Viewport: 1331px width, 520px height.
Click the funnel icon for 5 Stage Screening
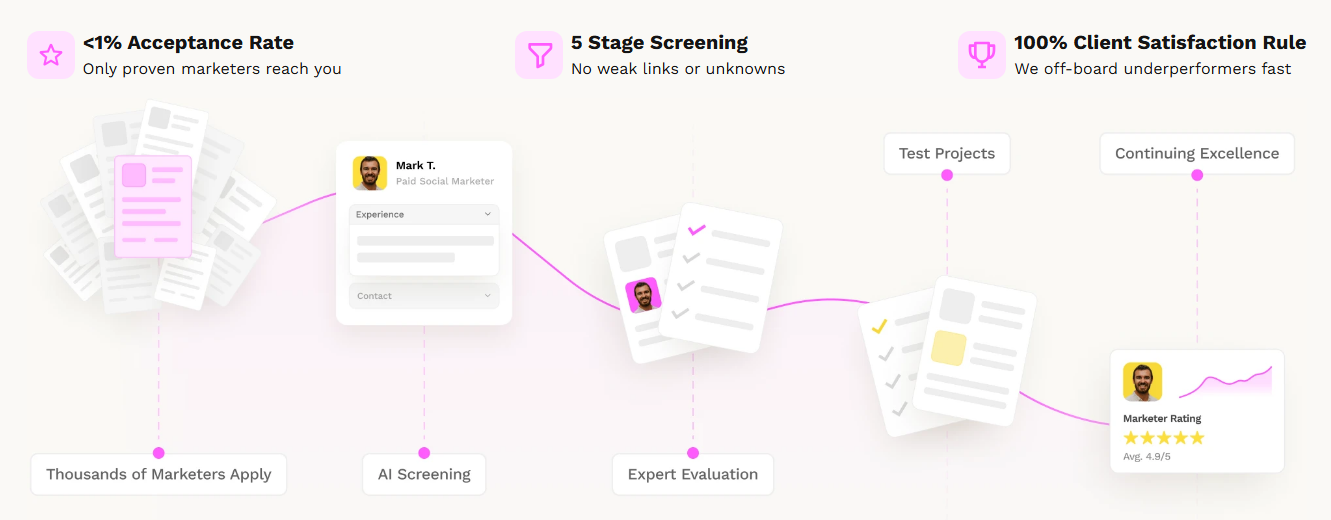pyautogui.click(x=539, y=55)
